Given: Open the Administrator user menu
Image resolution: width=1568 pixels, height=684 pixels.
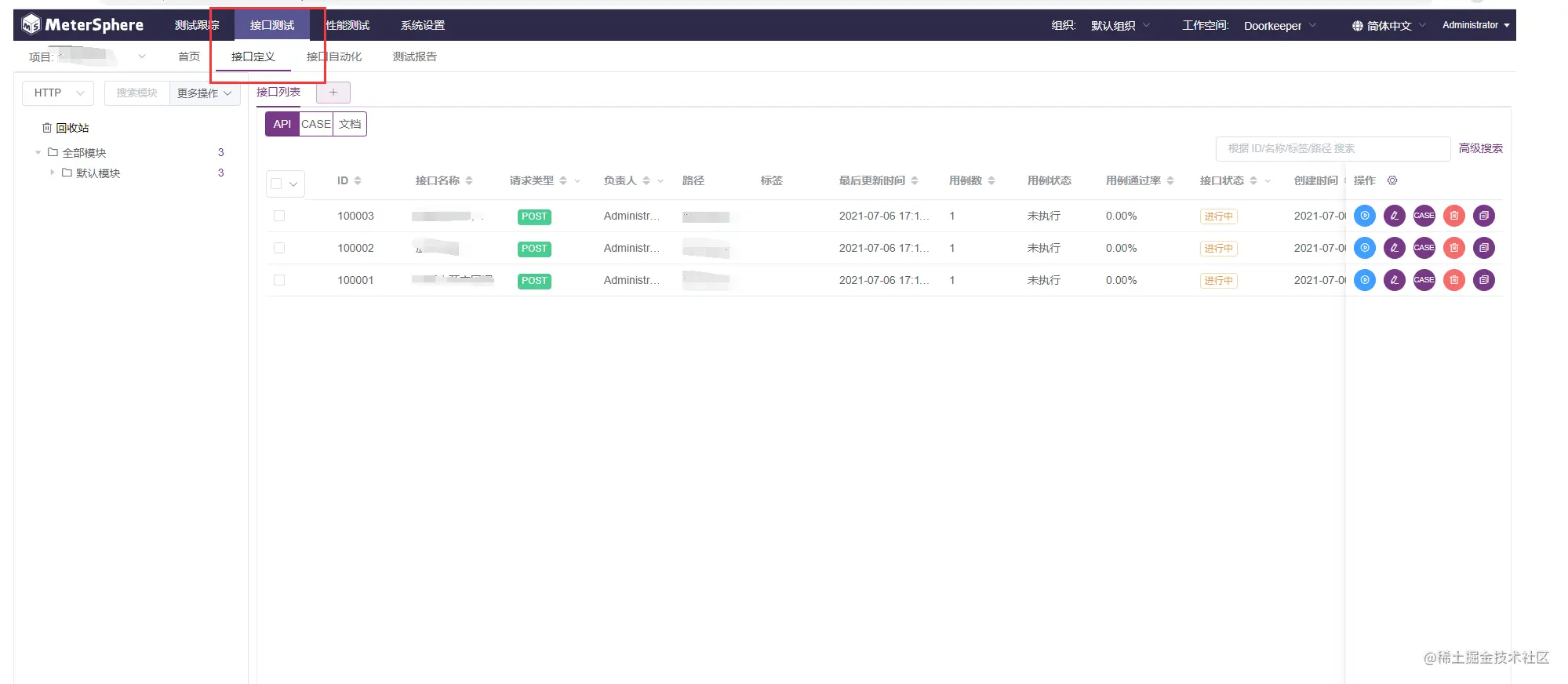Looking at the screenshot, I should click(x=1475, y=25).
